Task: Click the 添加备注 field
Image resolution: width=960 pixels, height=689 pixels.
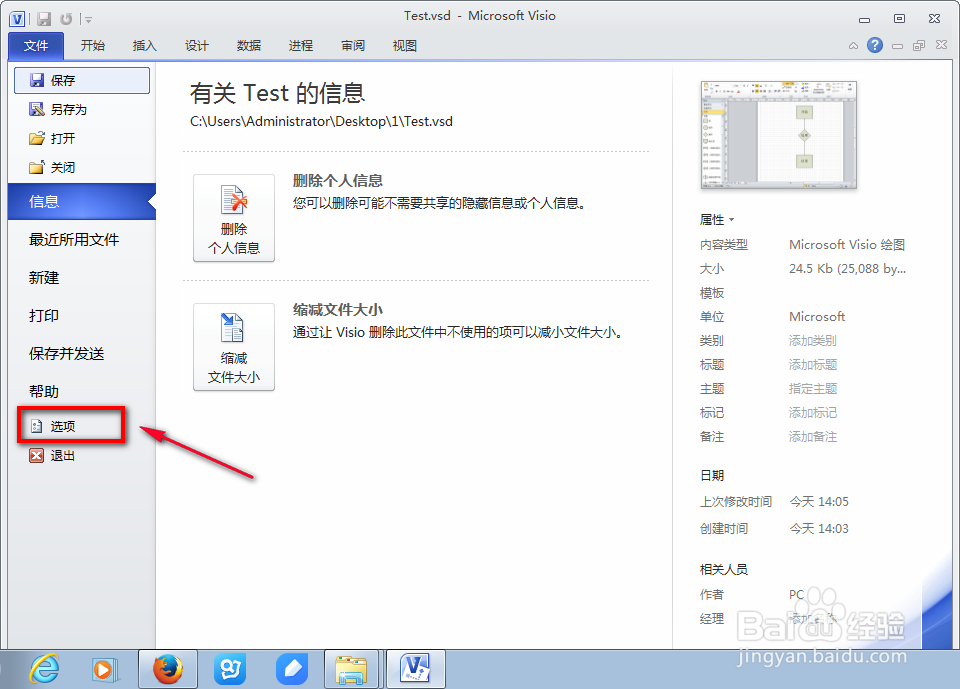Action: [x=812, y=437]
